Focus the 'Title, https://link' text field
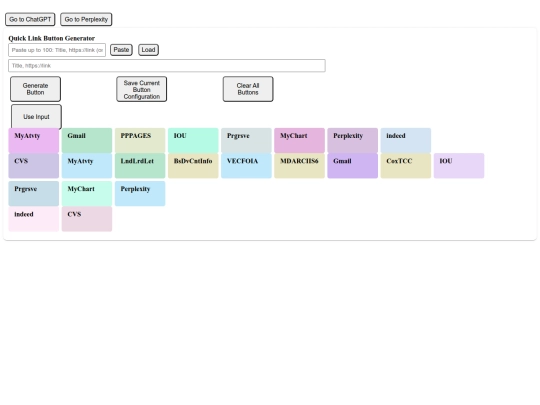The width and height of the screenshot is (540, 405). click(x=167, y=65)
